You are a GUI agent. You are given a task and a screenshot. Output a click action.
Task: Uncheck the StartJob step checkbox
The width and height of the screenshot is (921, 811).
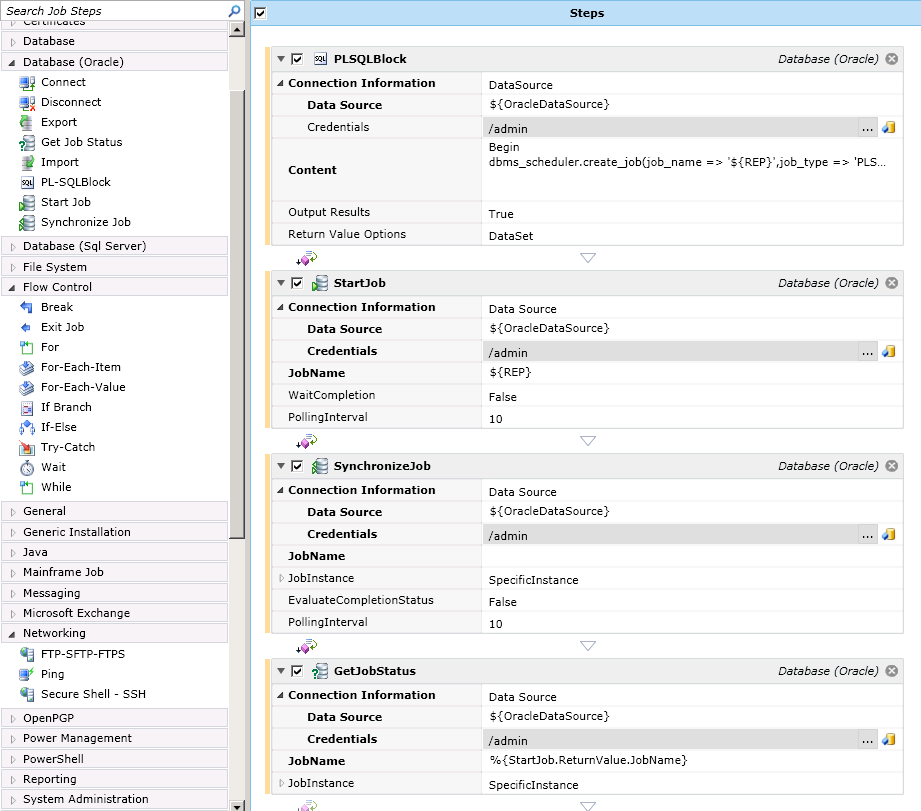point(297,283)
